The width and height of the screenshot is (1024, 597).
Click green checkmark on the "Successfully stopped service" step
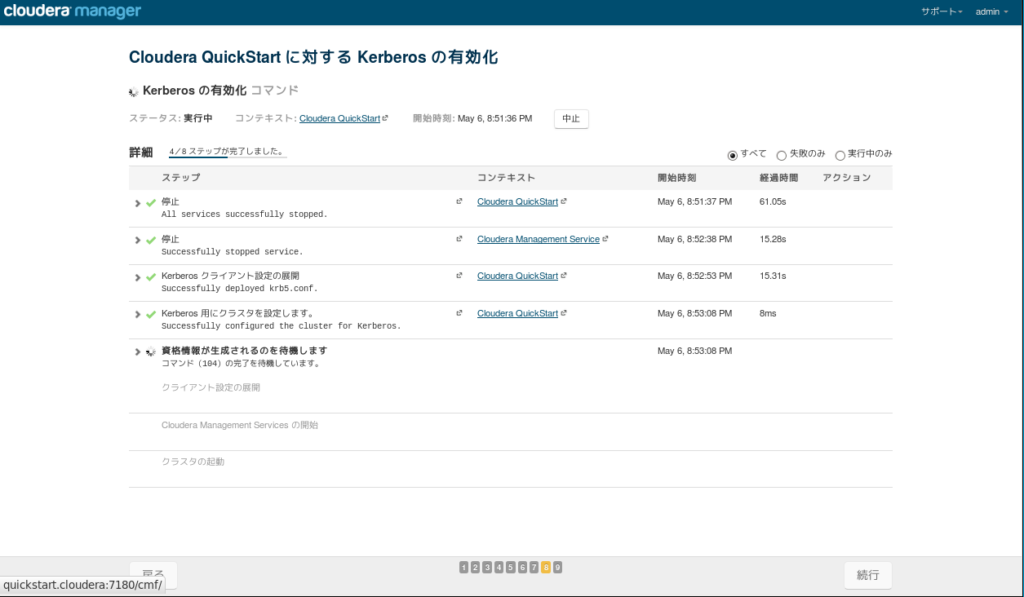[x=151, y=240]
